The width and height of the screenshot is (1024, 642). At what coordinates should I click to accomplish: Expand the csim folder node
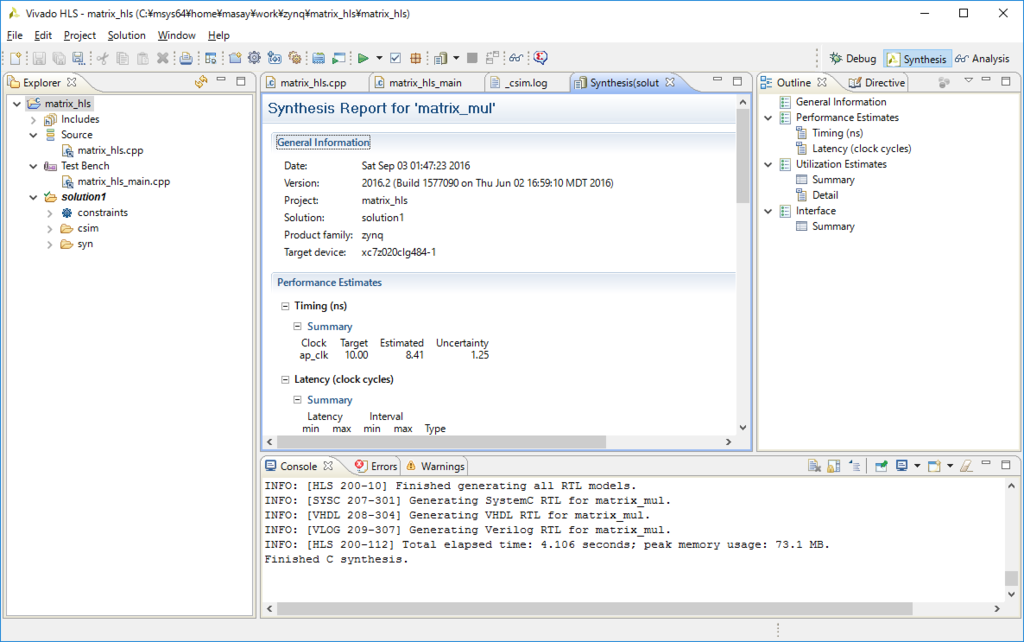50,229
